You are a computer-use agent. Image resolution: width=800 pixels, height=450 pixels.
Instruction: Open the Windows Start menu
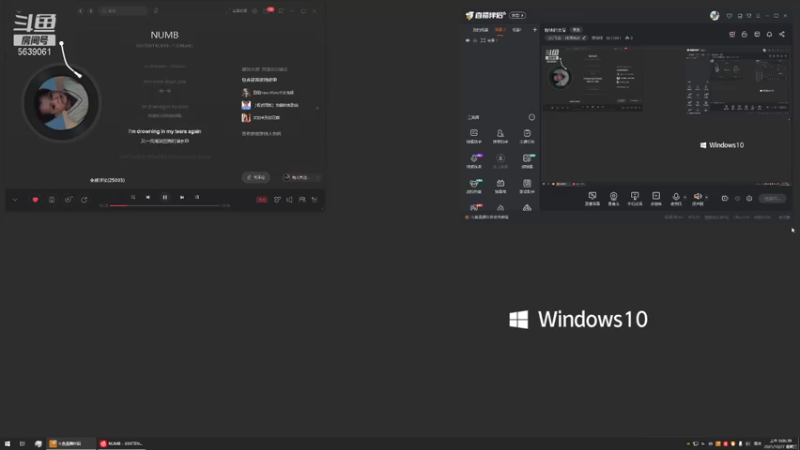(7, 444)
